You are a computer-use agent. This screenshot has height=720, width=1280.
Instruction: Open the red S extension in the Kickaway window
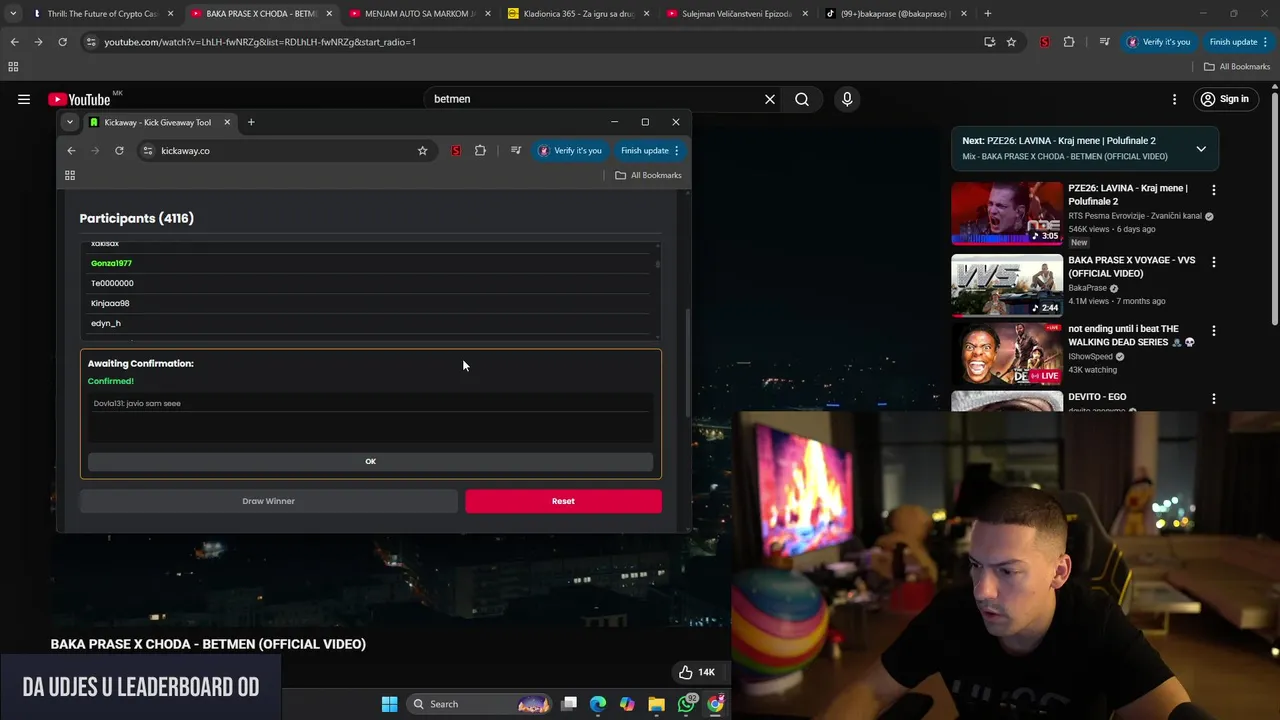tap(456, 151)
